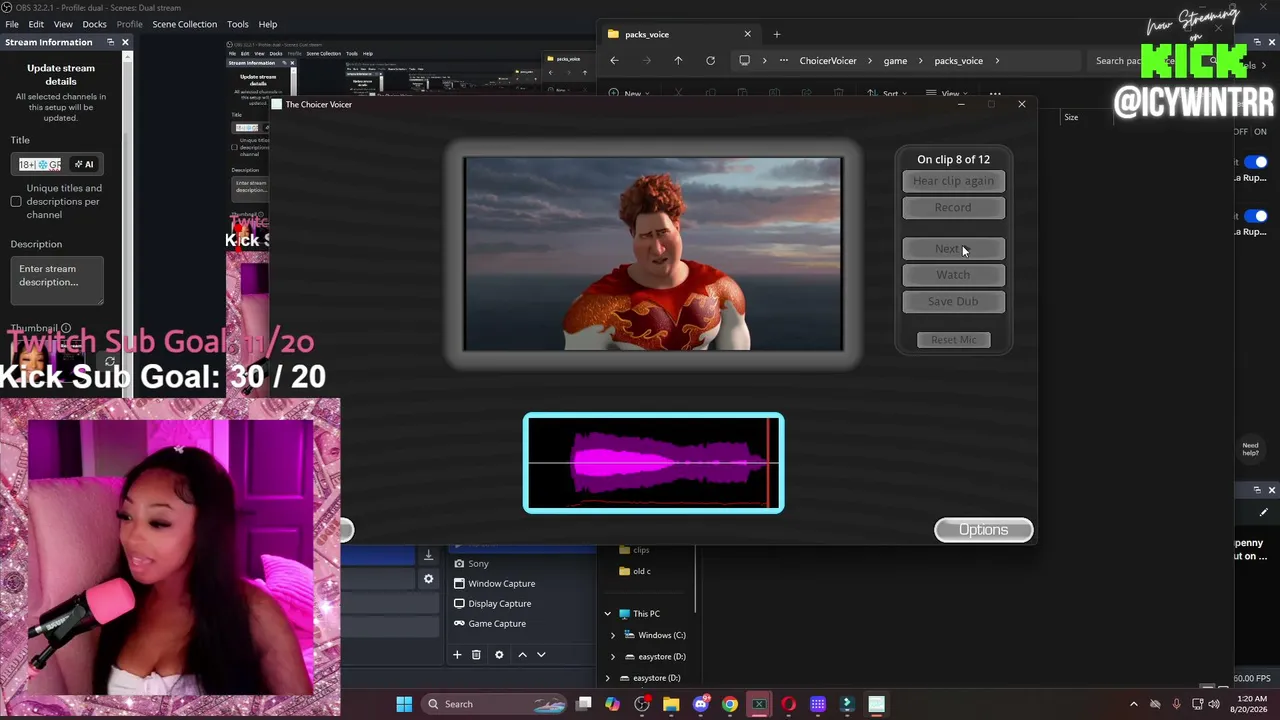Click the Record button in Choicer Voicer
1280x720 pixels.
[953, 207]
